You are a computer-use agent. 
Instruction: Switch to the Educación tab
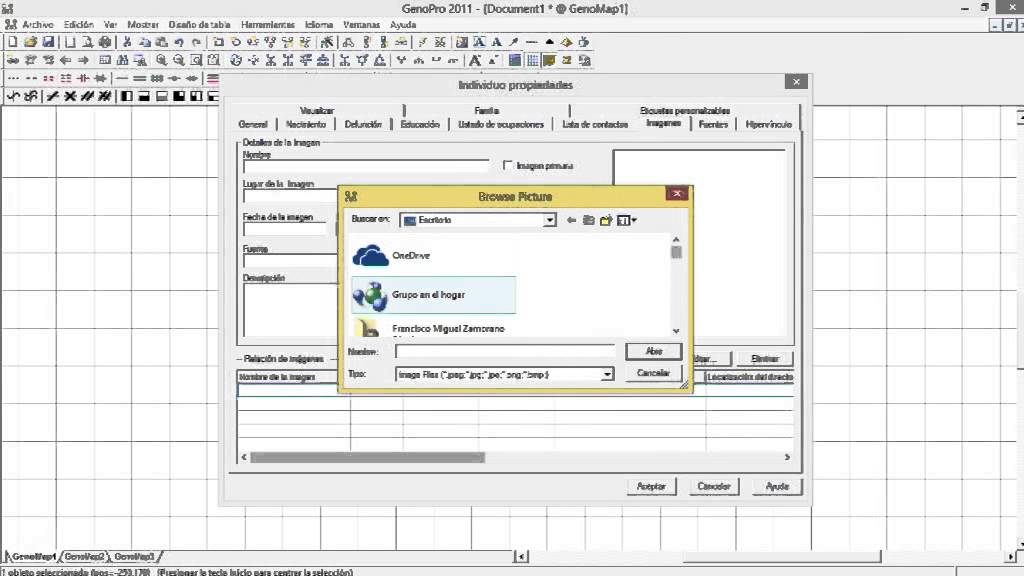[x=420, y=124]
